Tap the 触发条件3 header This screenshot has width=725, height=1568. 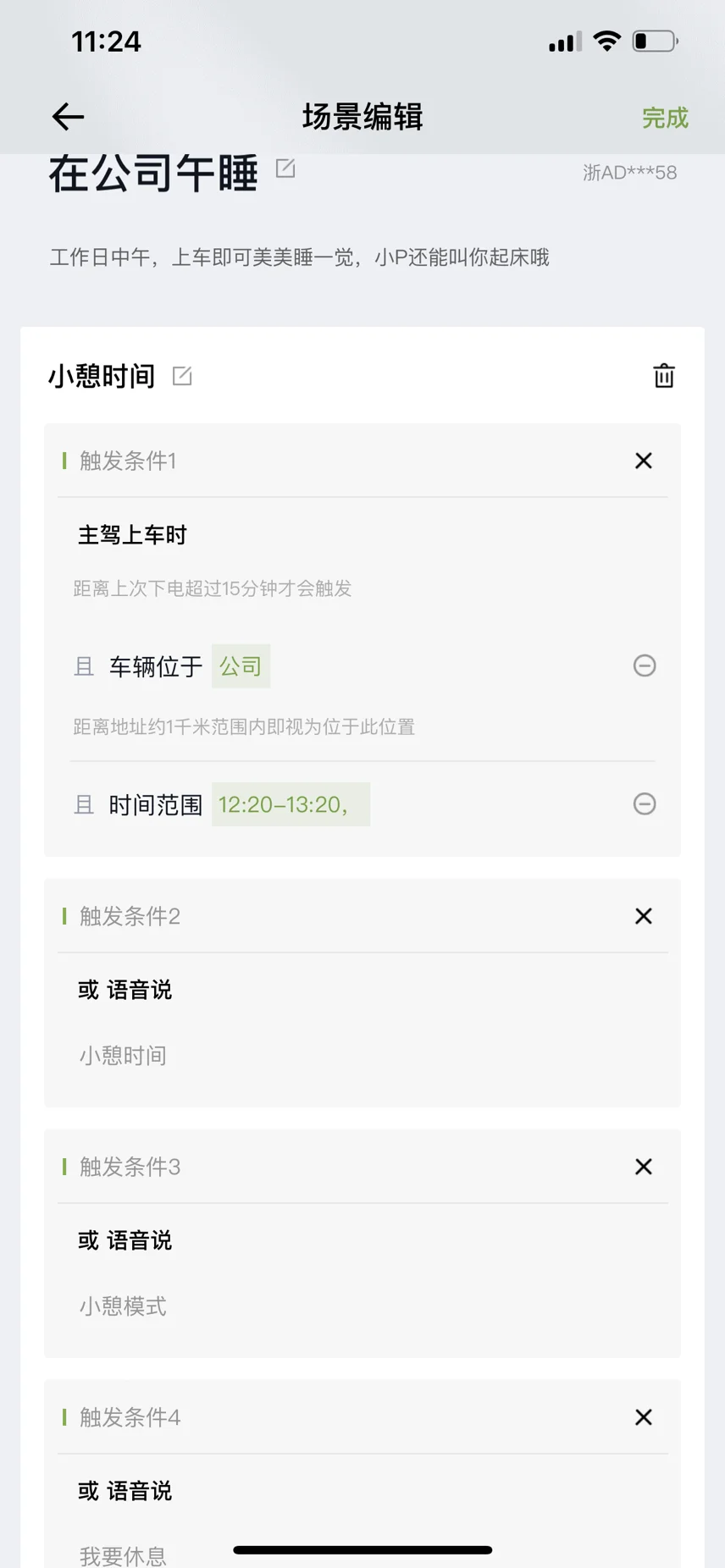(x=130, y=1167)
